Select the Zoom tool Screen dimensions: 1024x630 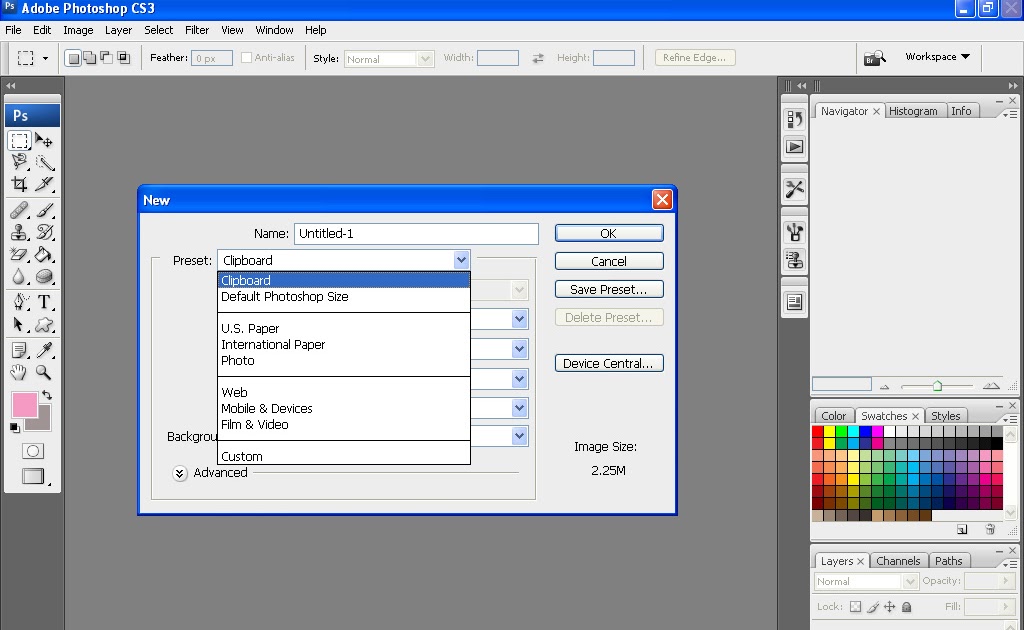[44, 372]
